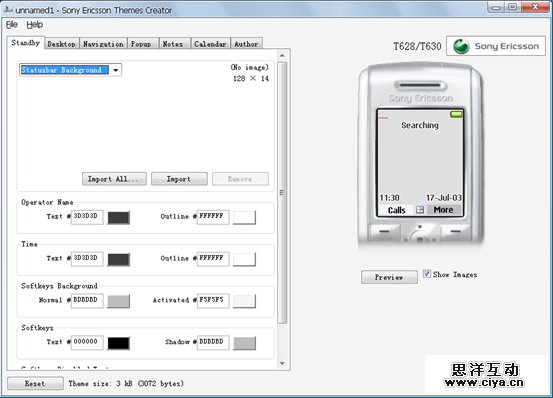Click the Operator Name text color swatch
Image resolution: width=553 pixels, height=398 pixels.
(118, 218)
